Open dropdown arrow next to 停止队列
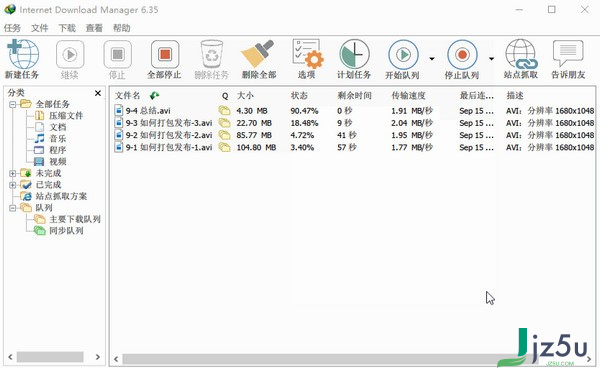Image resolution: width=600 pixels, height=368 pixels. pyautogui.click(x=491, y=59)
